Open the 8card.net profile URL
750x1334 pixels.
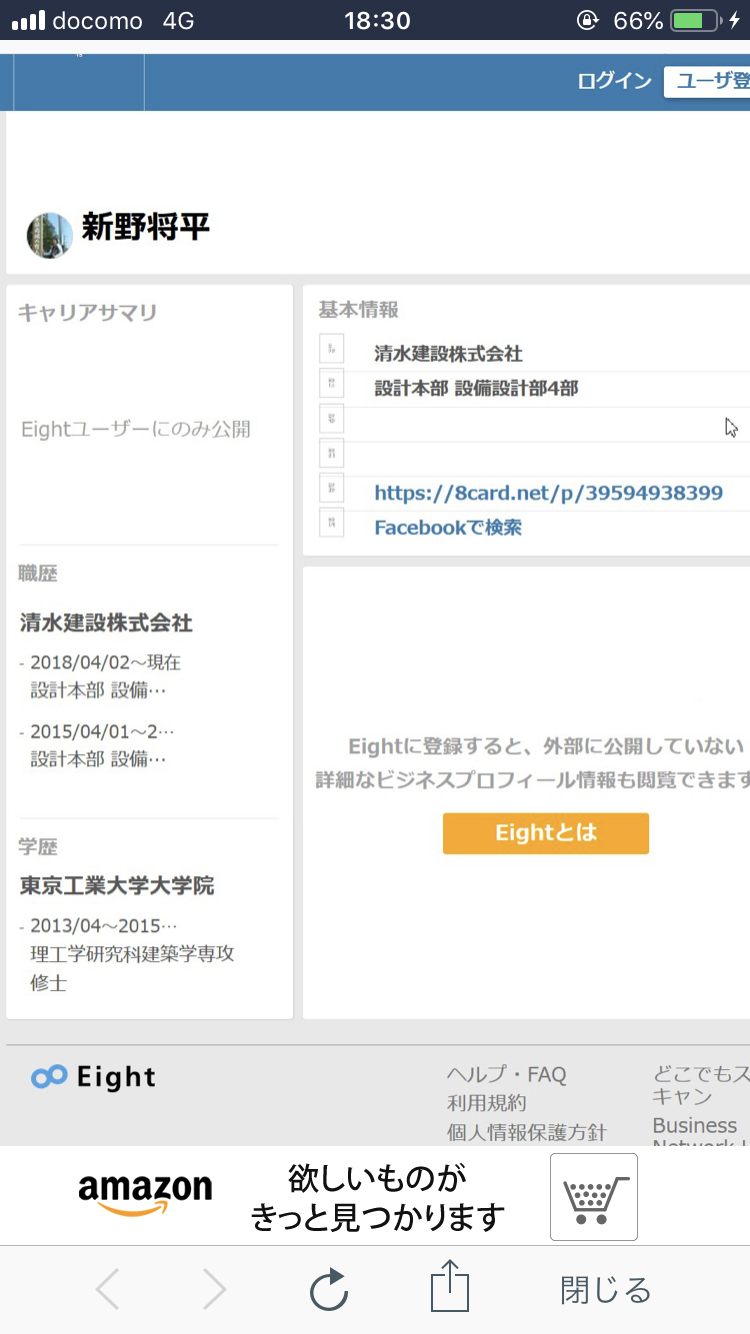pyautogui.click(x=548, y=493)
